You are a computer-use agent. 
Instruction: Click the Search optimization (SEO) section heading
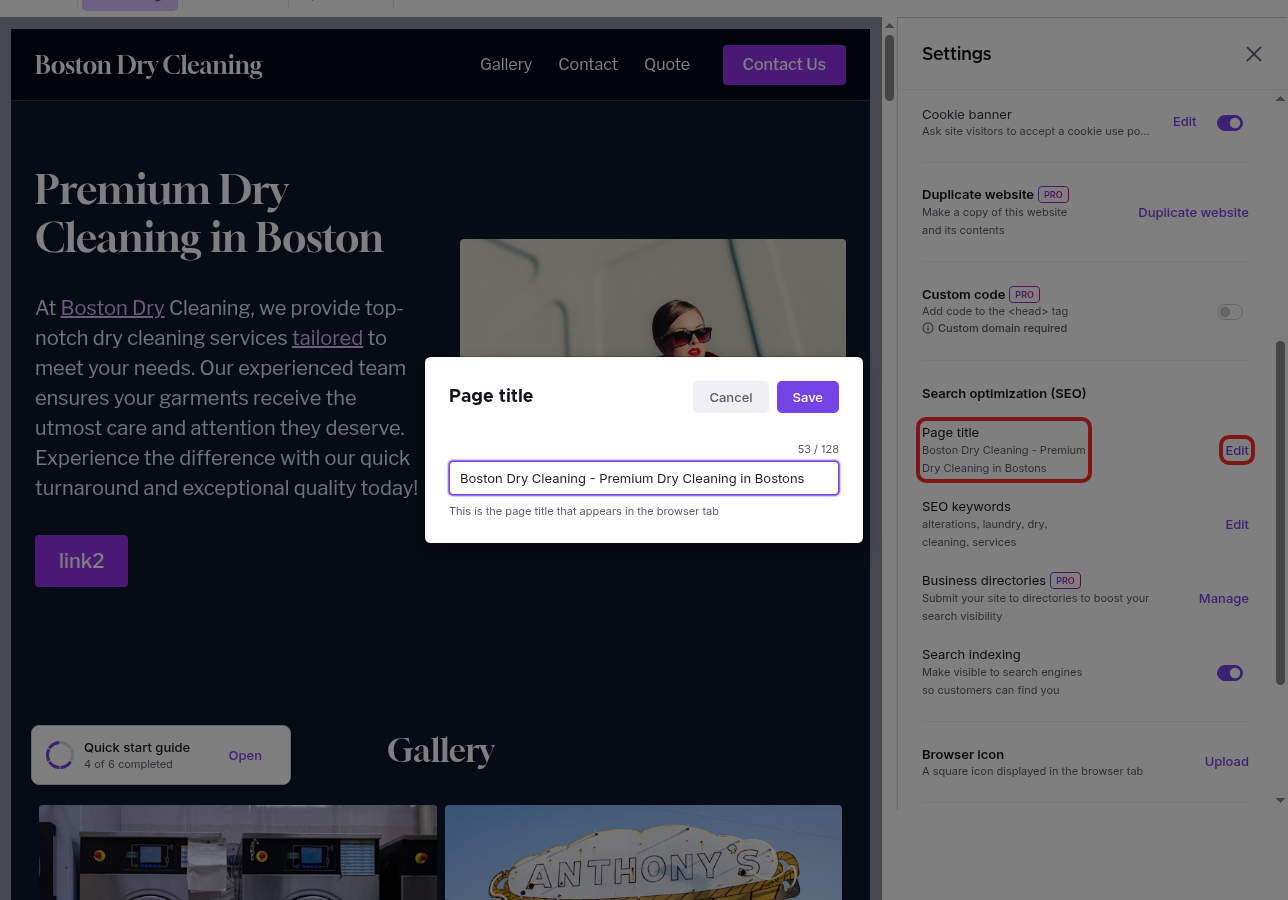(x=1004, y=393)
